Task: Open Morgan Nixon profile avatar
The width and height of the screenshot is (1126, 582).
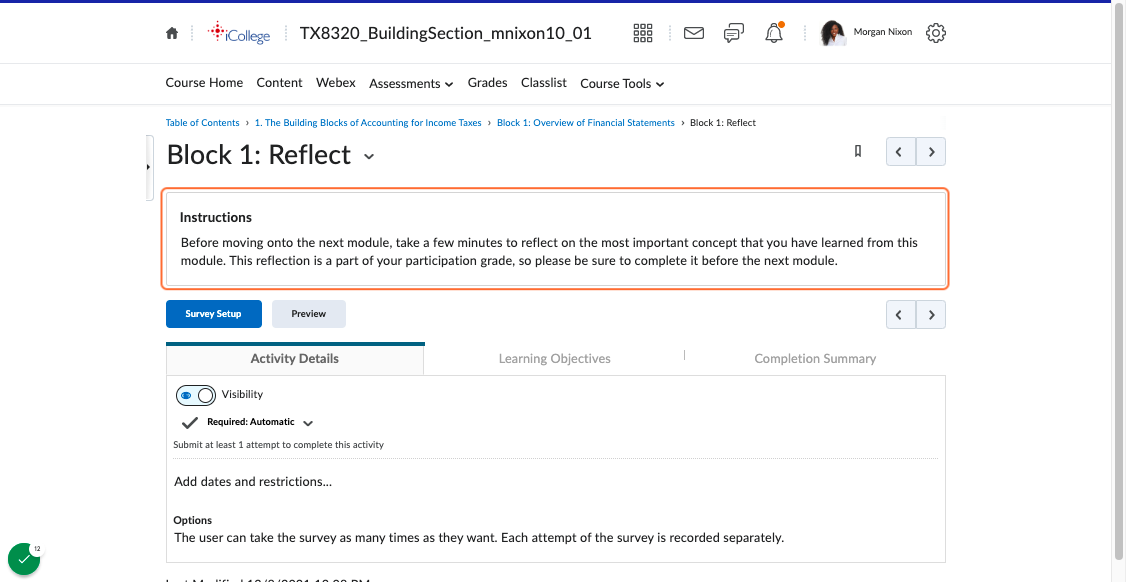Action: (x=833, y=33)
